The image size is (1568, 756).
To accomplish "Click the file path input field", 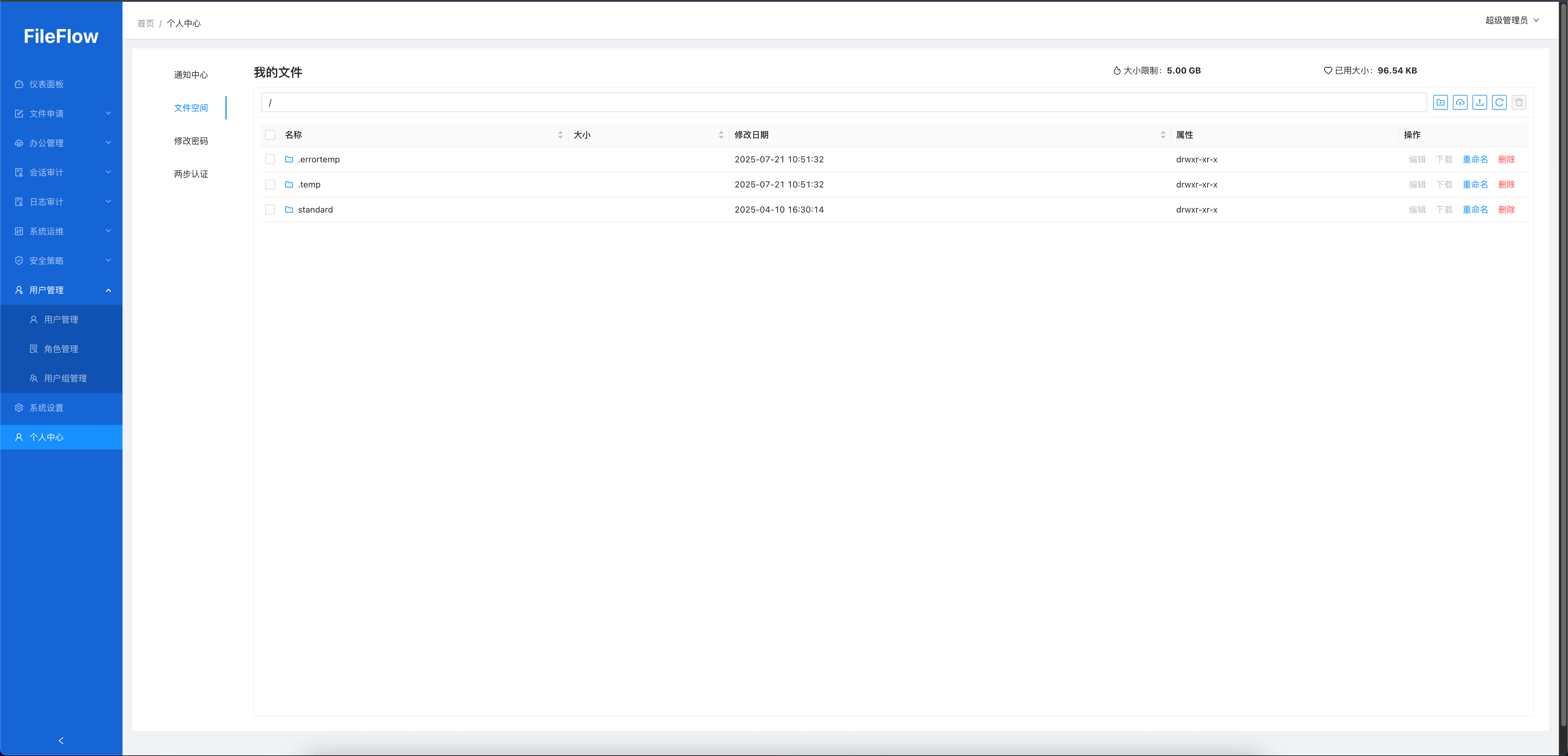I will [843, 102].
